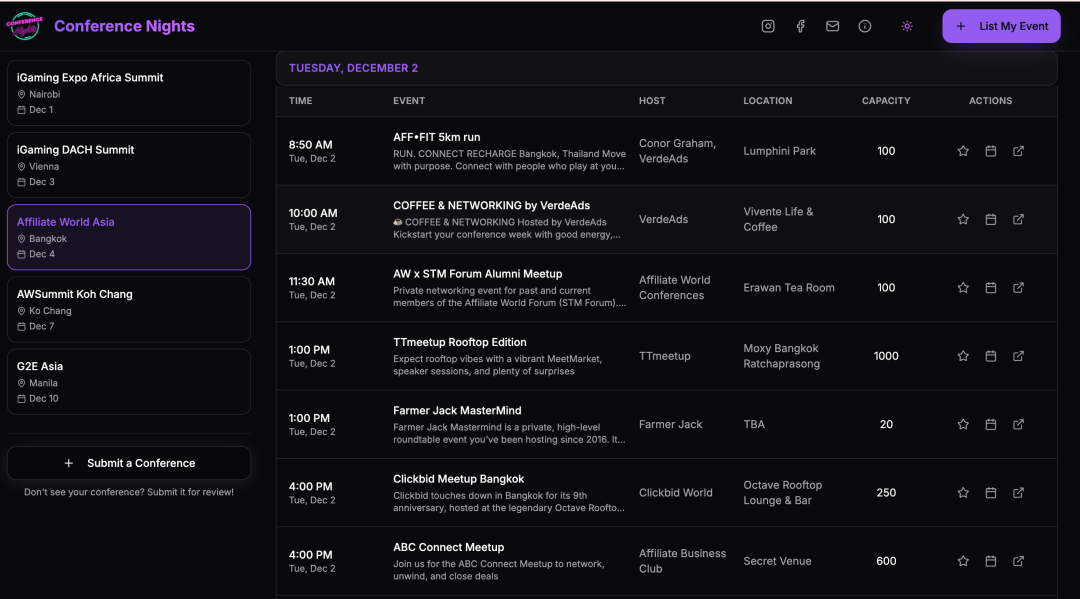The image size is (1080, 599).
Task: Click the CAPACITY column header
Action: click(x=886, y=101)
